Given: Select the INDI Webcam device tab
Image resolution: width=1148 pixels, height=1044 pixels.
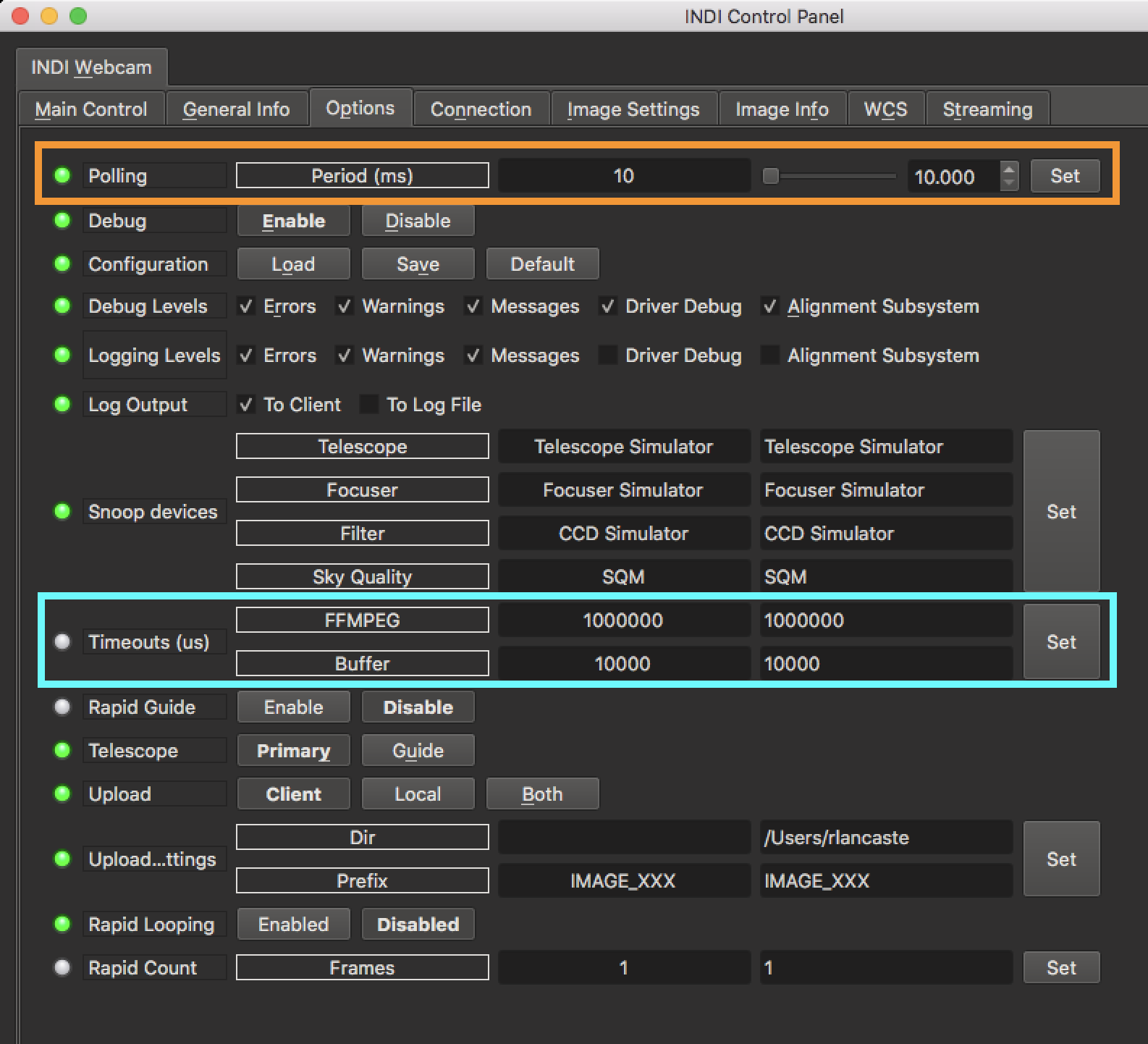Looking at the screenshot, I should coord(91,67).
